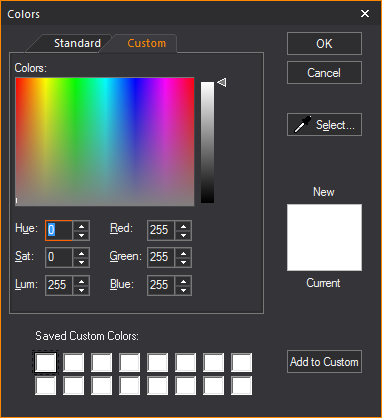Viewport: 382px width, 418px height.
Task: Click the Lum input field
Action: point(59,285)
